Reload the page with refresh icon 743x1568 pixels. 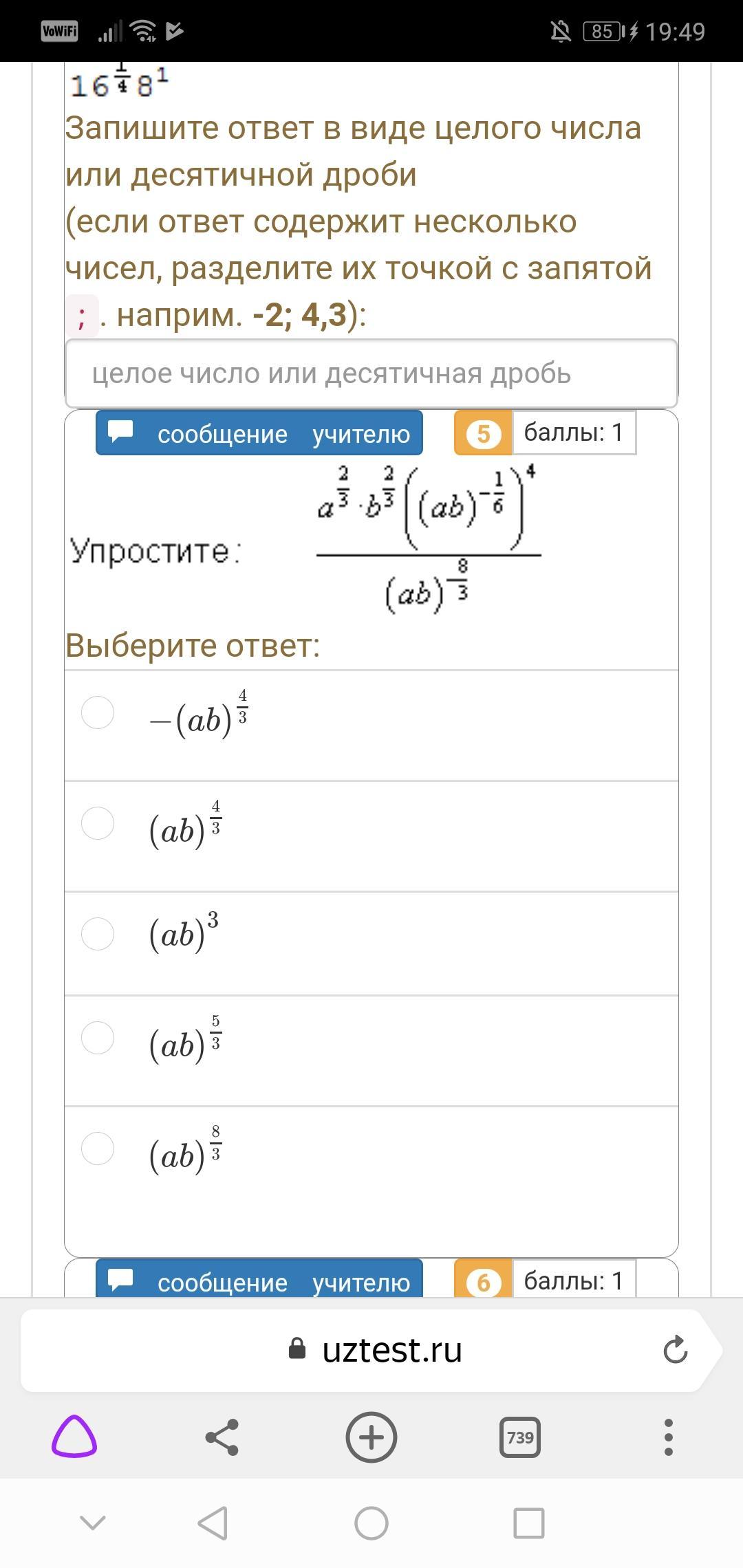tap(675, 1350)
